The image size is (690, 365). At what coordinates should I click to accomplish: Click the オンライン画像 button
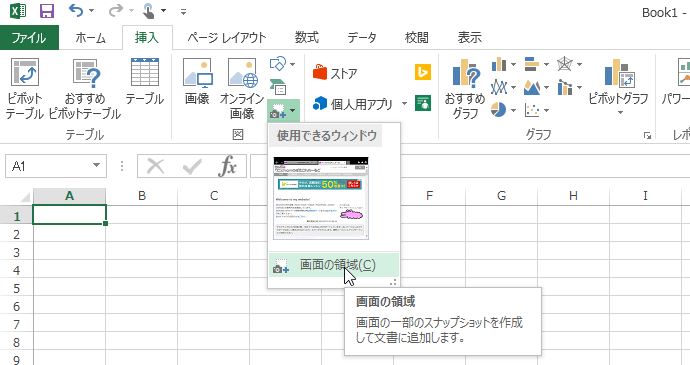242,88
